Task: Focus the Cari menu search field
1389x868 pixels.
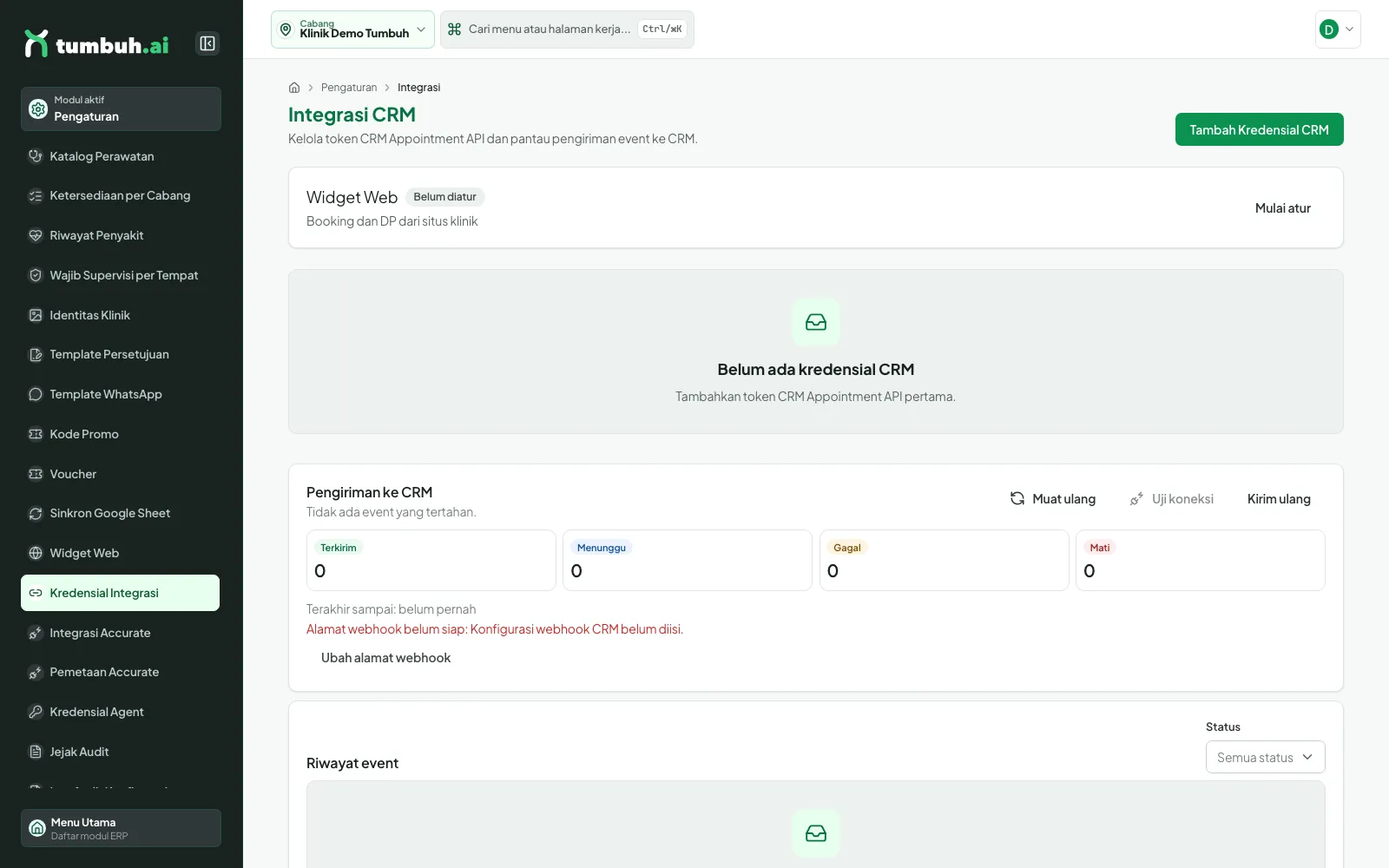Action: [x=567, y=30]
